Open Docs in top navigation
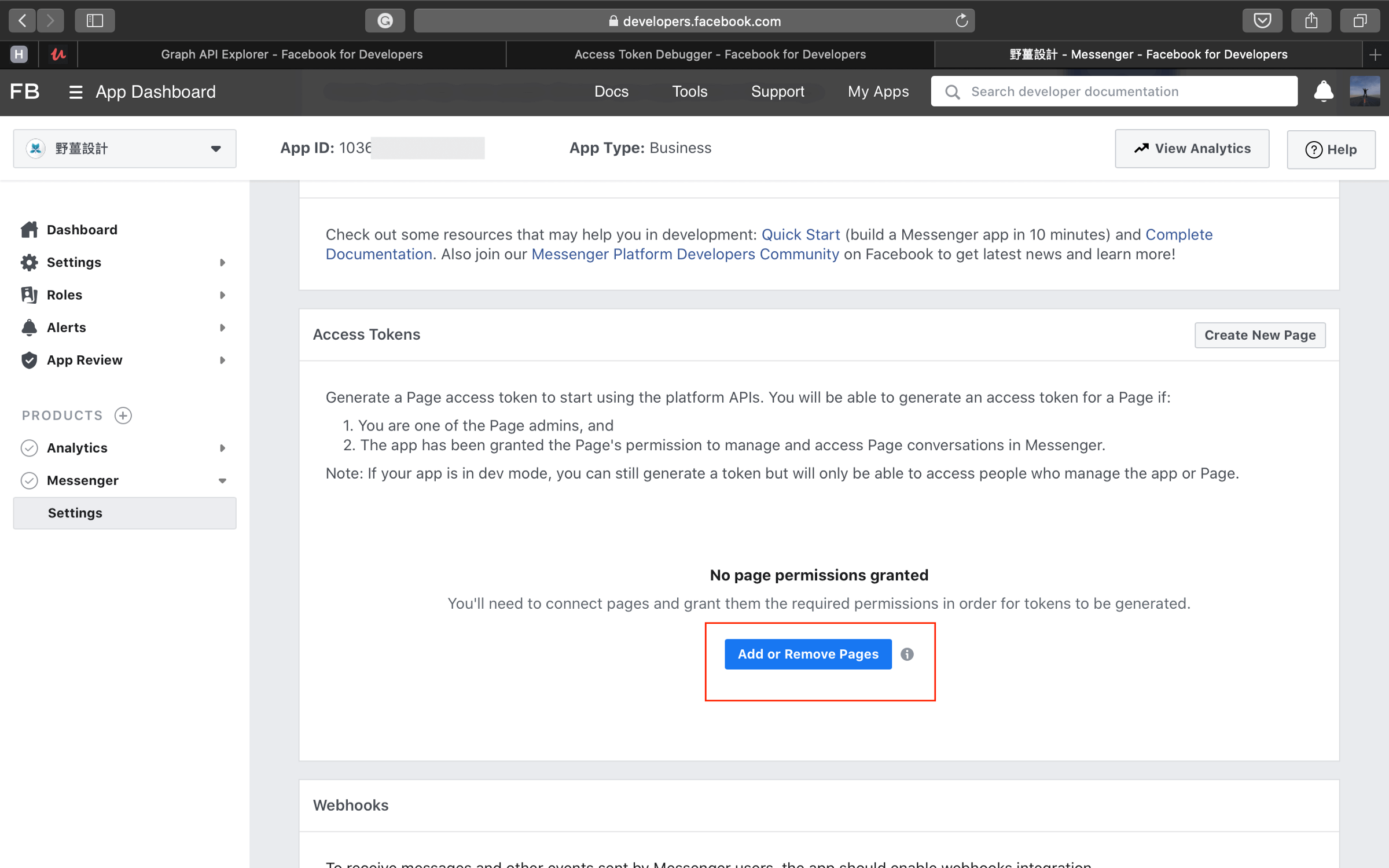 tap(611, 91)
